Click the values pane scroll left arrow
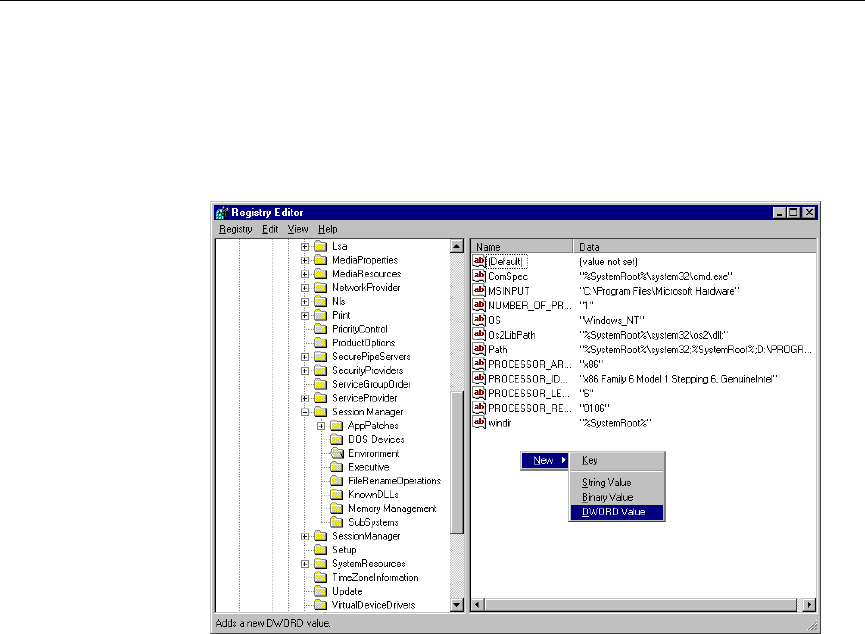 (478, 605)
